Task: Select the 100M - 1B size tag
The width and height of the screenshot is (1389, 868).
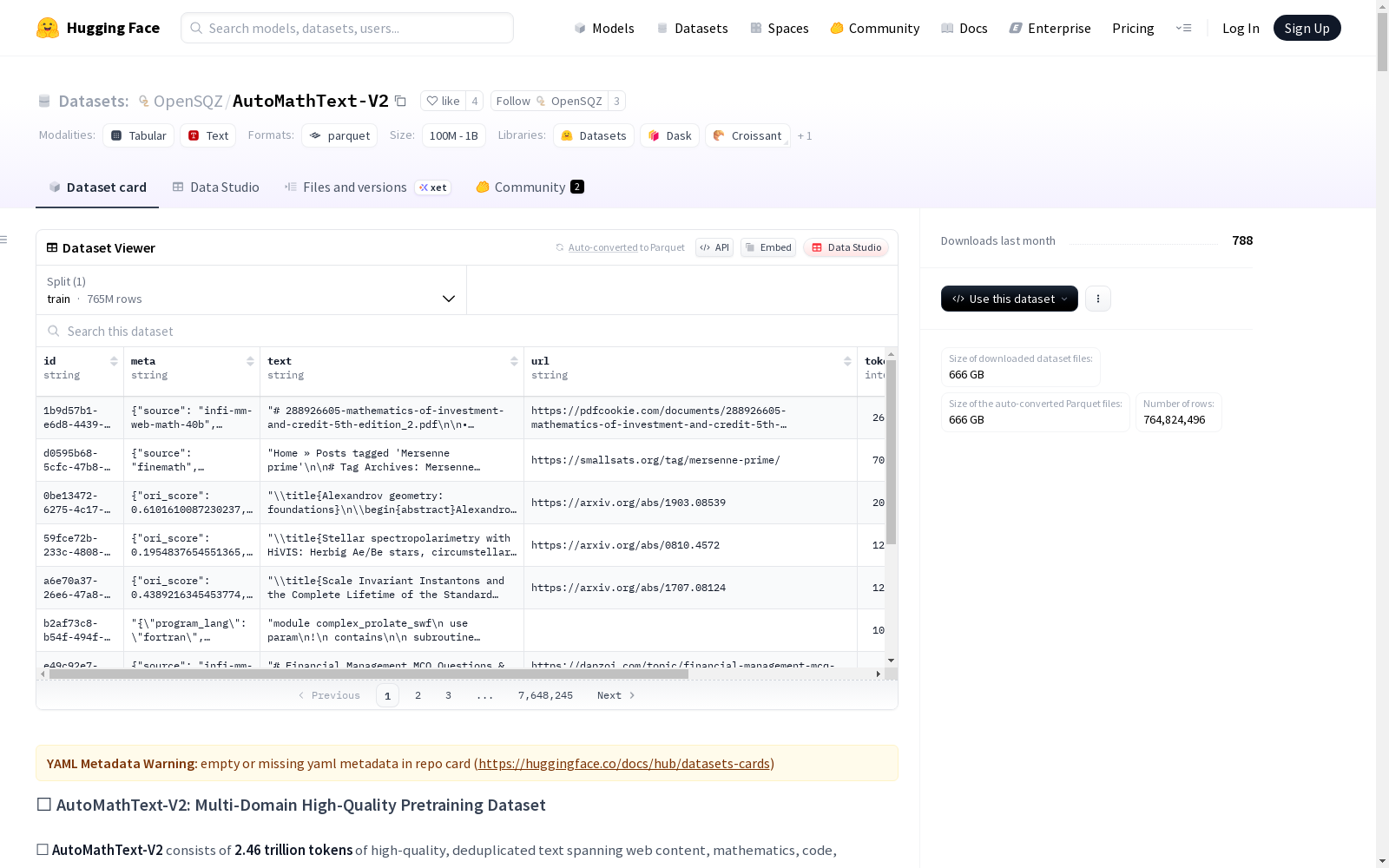Action: [454, 135]
